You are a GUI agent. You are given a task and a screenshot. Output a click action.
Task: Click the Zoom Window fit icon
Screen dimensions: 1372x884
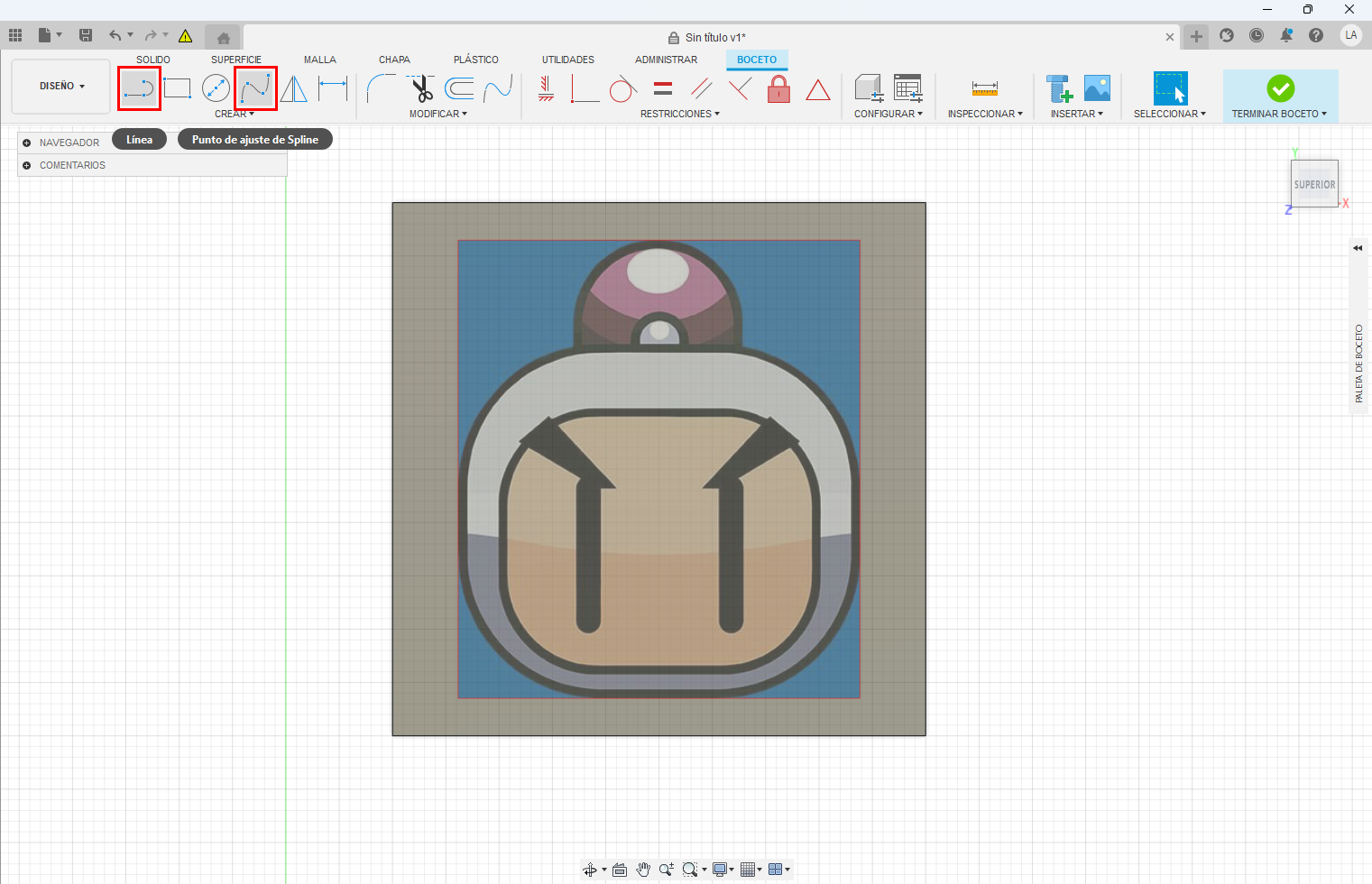[690, 870]
